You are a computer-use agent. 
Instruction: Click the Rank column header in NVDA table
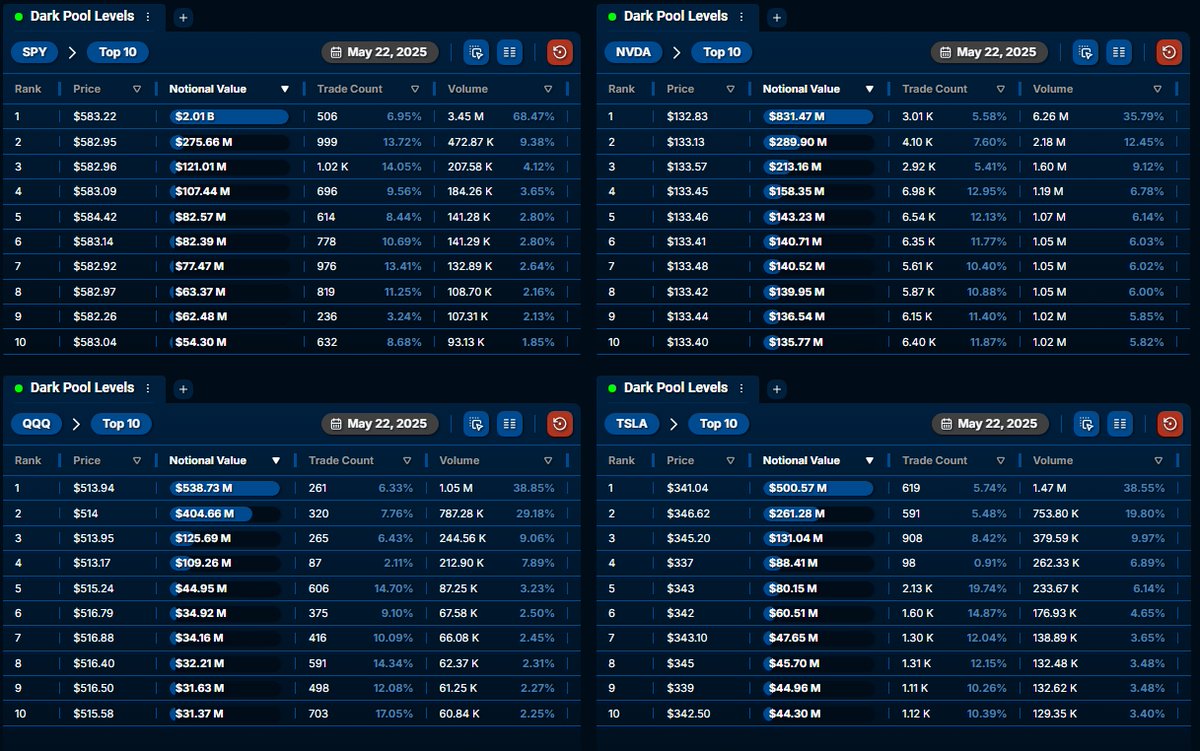(621, 89)
